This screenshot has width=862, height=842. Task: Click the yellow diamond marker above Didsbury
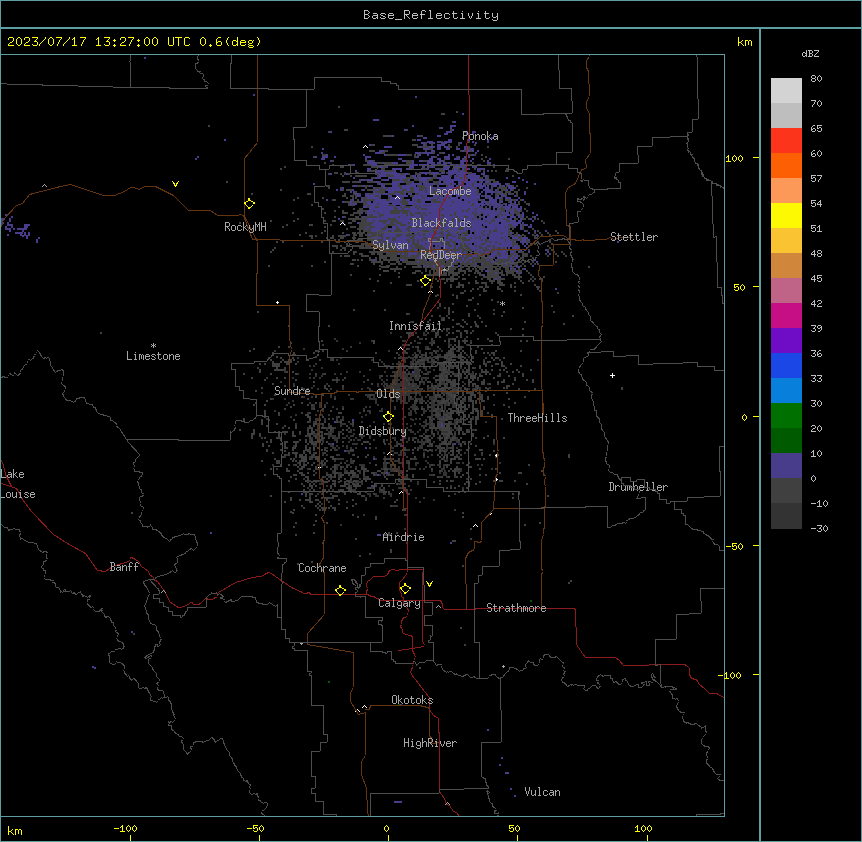389,417
